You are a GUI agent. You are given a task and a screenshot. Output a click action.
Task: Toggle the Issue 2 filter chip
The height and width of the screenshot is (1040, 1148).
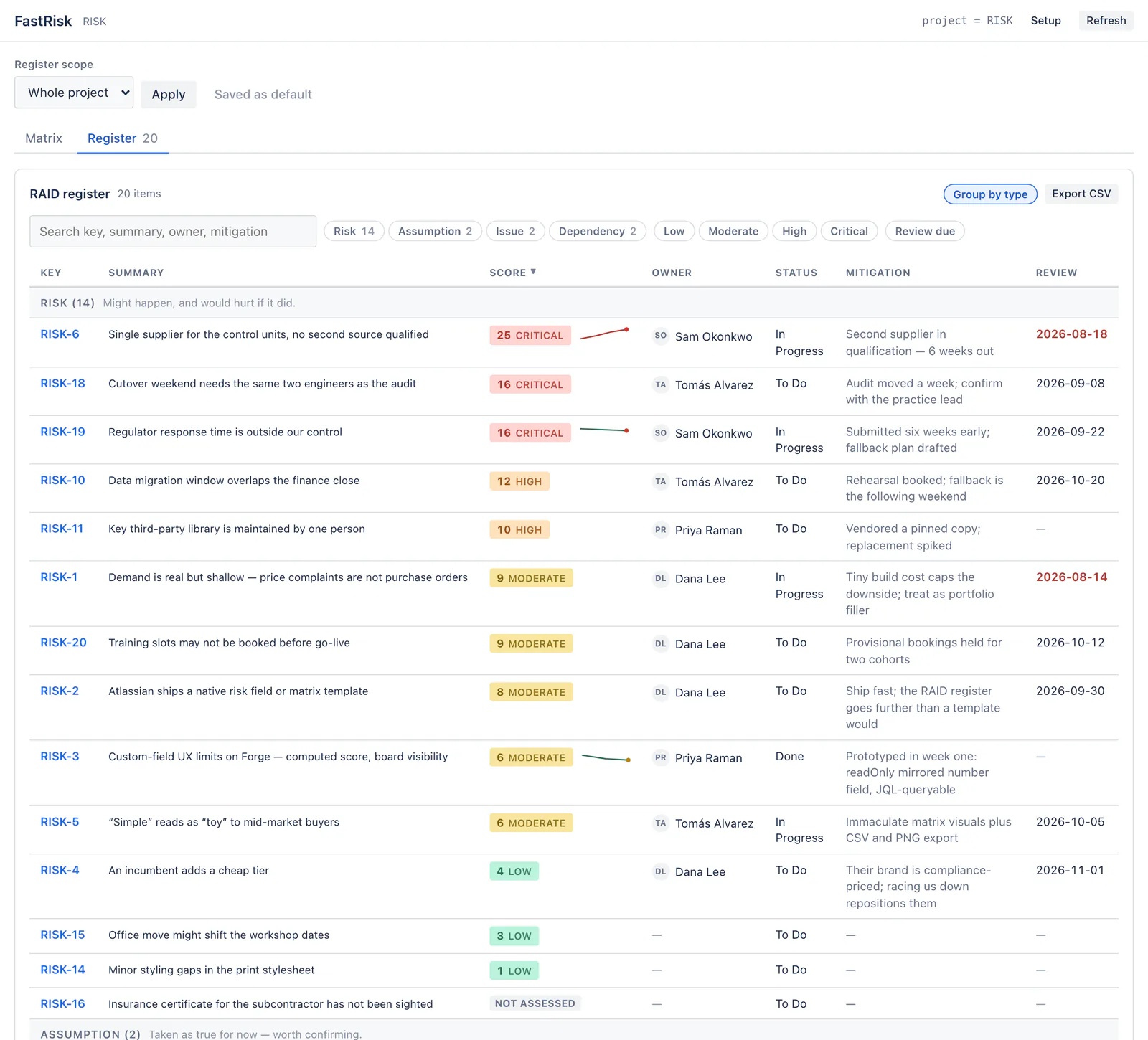tap(515, 231)
